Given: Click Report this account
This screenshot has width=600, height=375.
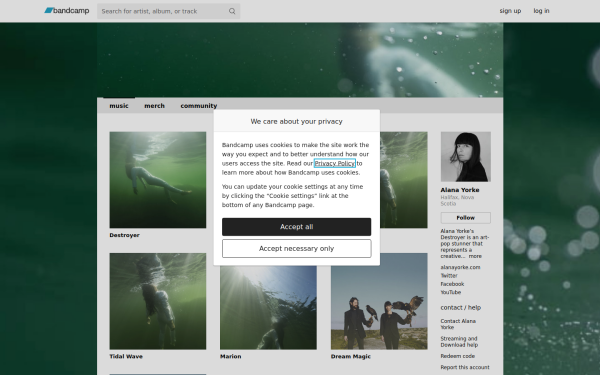Looking at the screenshot, I should [465, 367].
